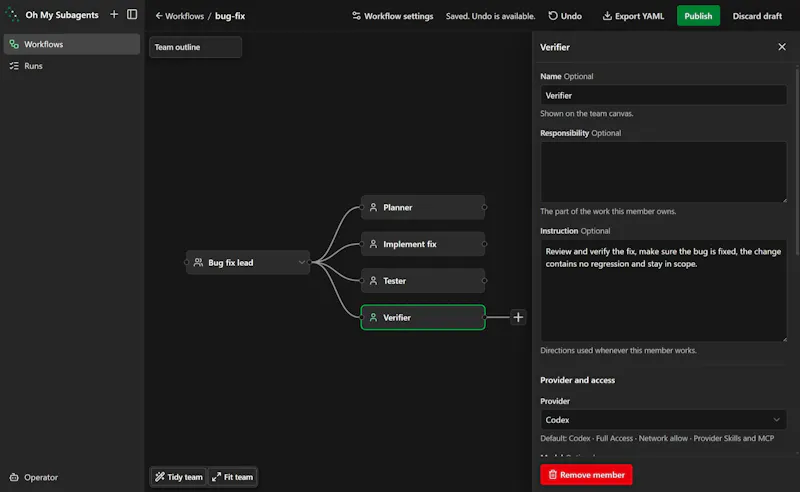800x492 pixels.
Task: Click the plus button after Verifier node
Action: click(518, 317)
